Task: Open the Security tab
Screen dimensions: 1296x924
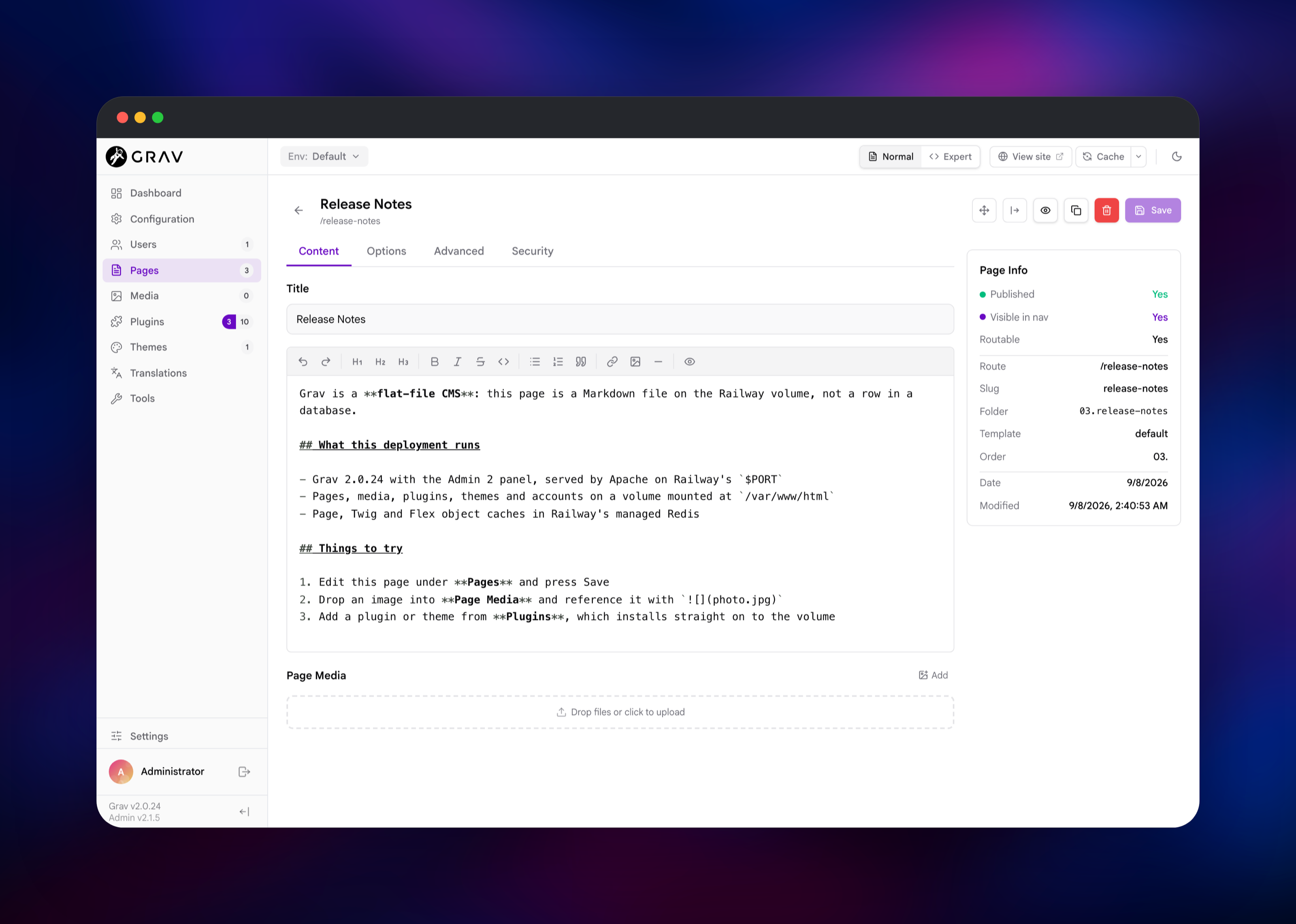Action: (532, 251)
